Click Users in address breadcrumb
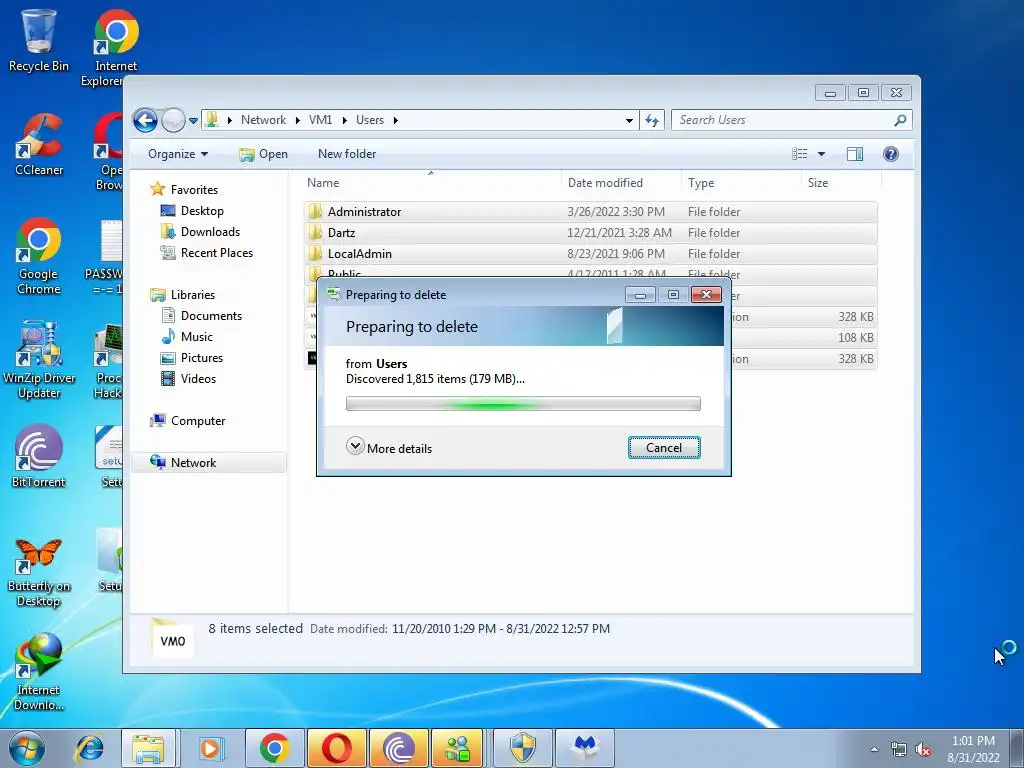This screenshot has height=768, width=1024. pos(370,120)
